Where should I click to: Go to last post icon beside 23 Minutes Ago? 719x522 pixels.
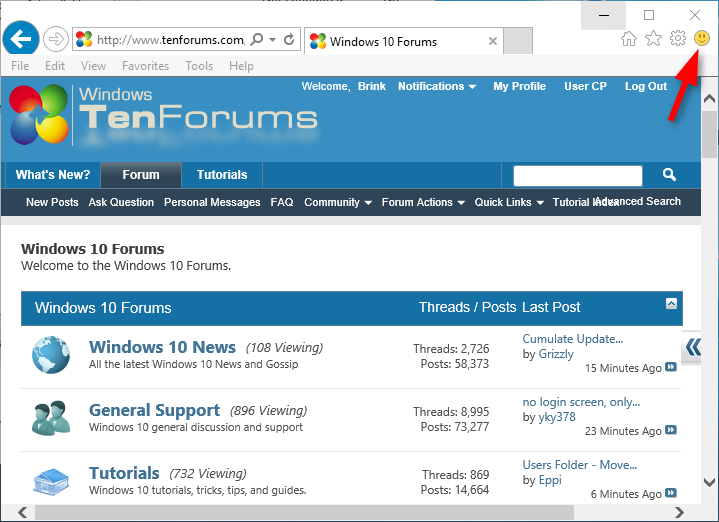(671, 430)
